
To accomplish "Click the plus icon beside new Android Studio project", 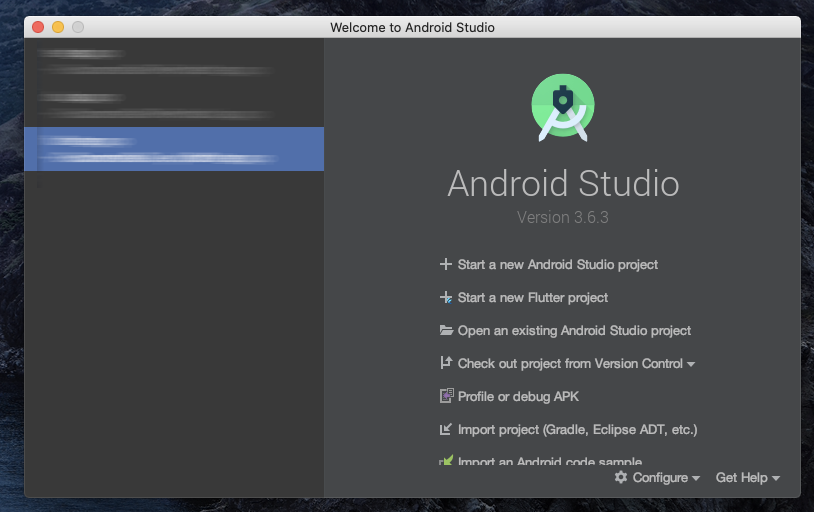I will point(445,264).
